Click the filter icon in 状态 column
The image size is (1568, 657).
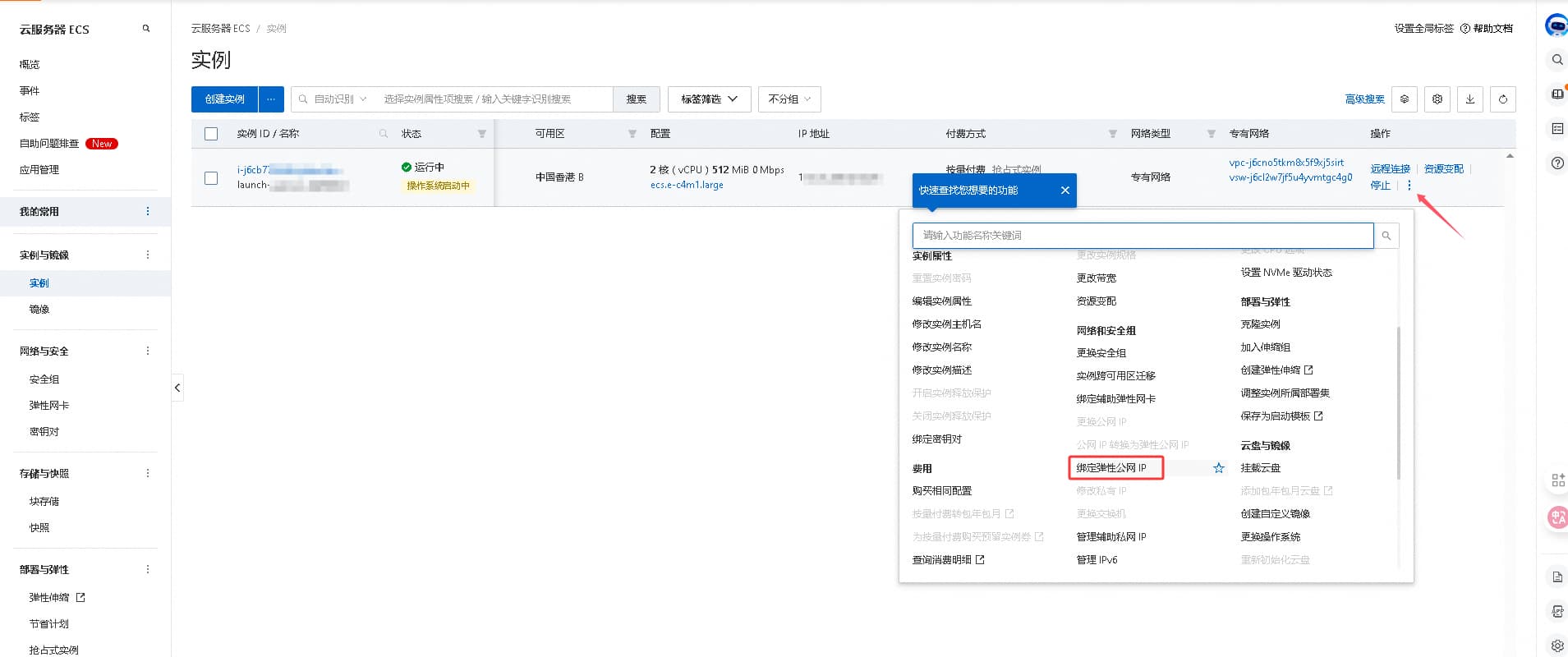482,134
